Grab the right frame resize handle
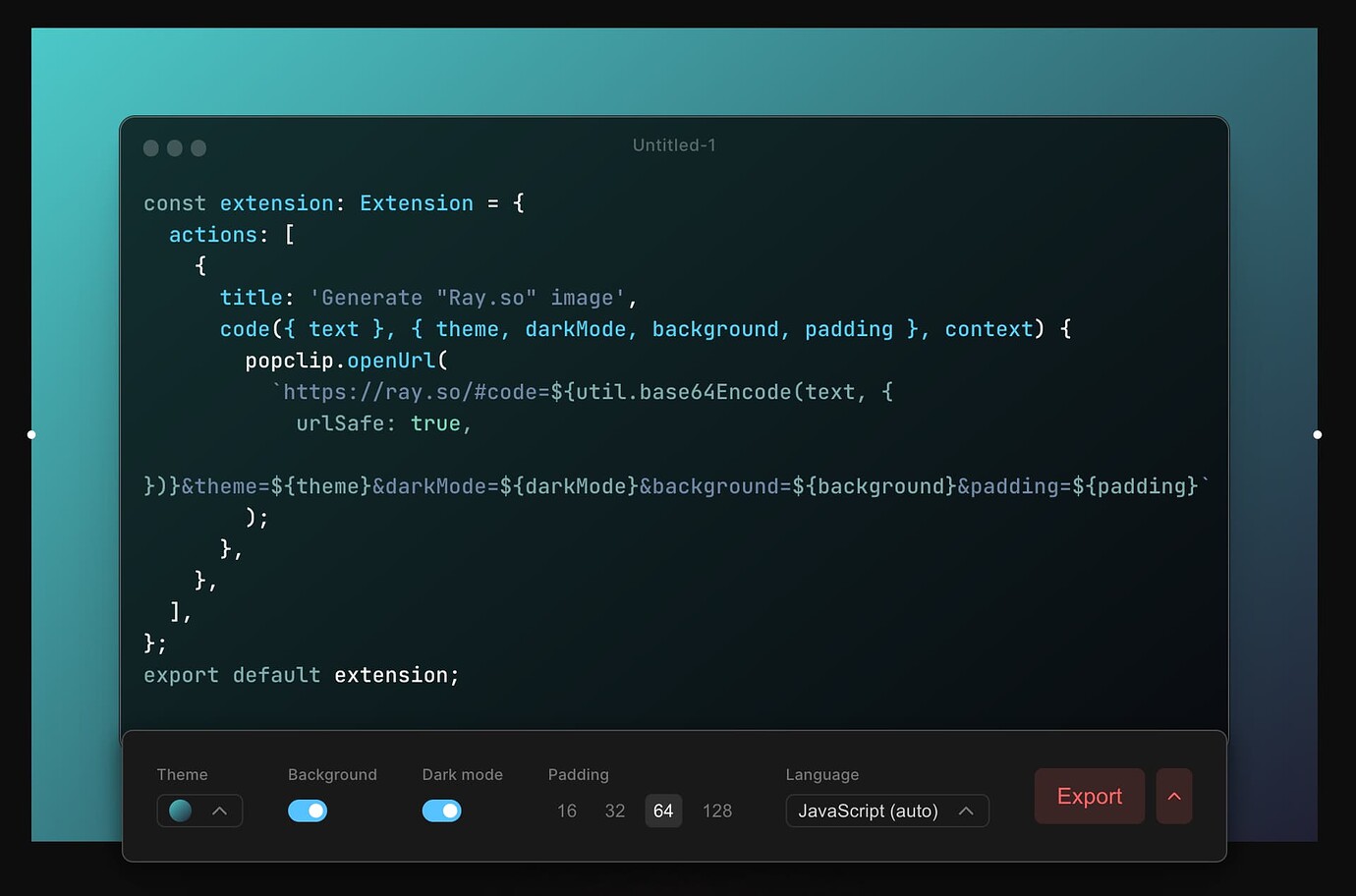Screen dimensions: 1356x896 click(x=1318, y=434)
